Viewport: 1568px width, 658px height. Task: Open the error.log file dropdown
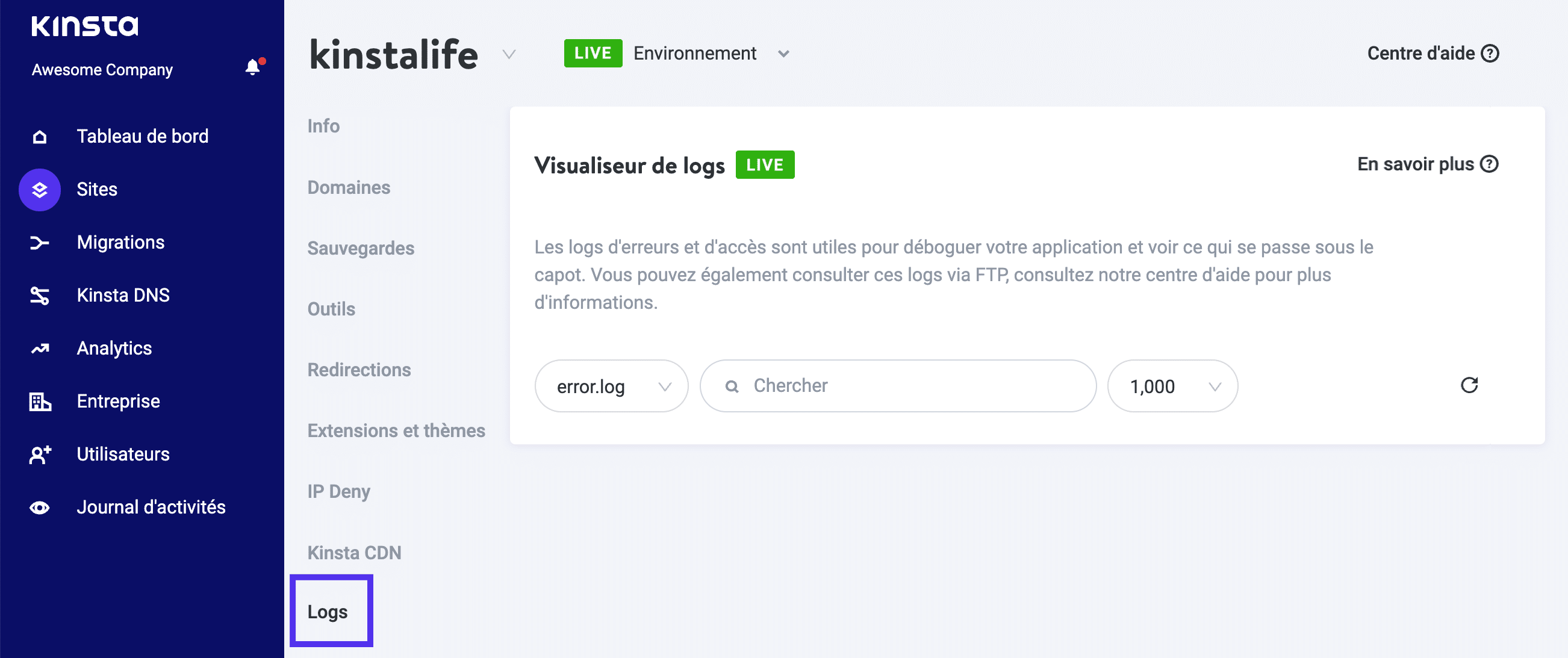(611, 386)
